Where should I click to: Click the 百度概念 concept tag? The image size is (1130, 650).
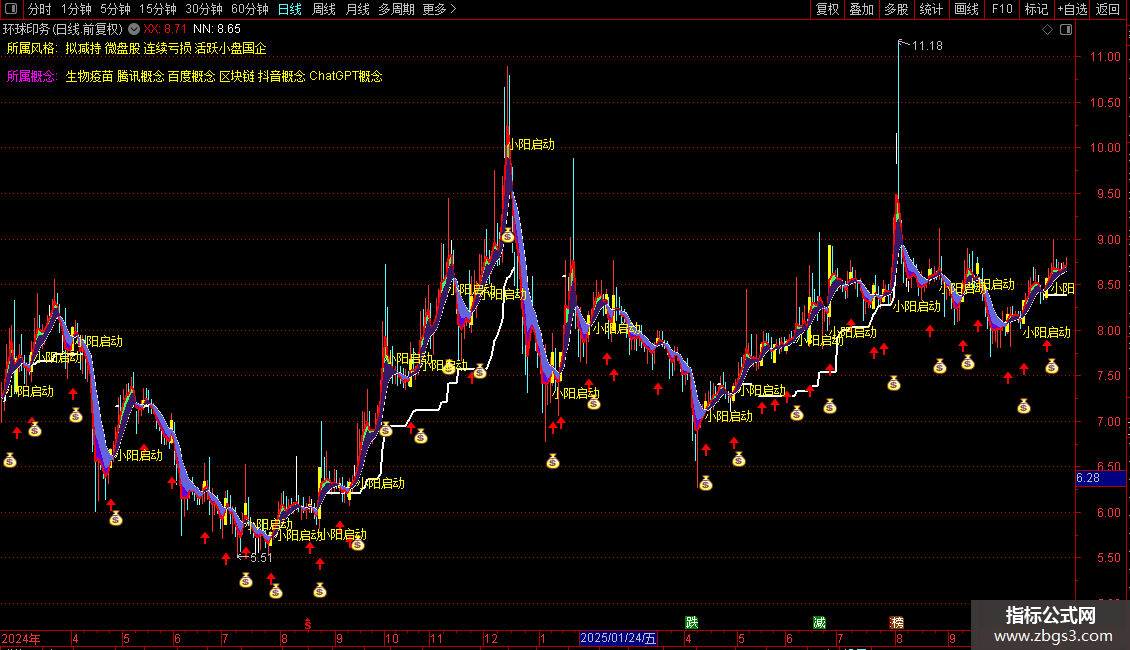(x=192, y=76)
